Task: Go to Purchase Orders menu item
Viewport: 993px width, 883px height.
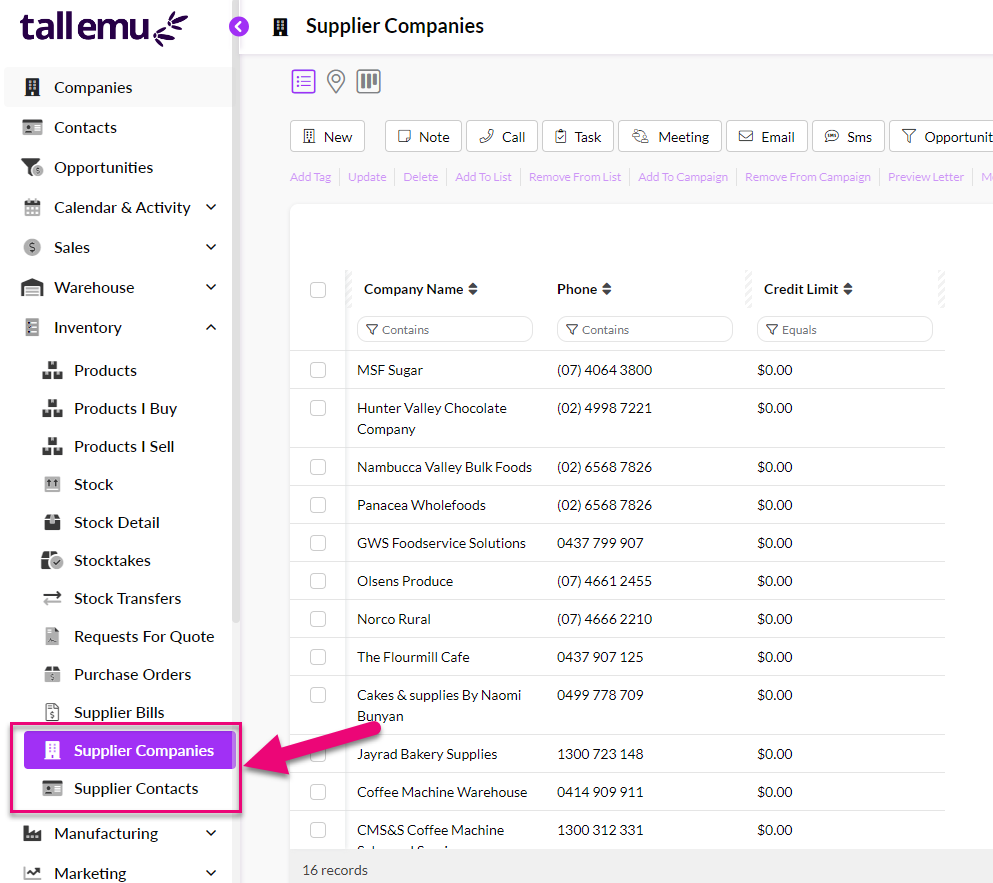Action: click(x=132, y=675)
